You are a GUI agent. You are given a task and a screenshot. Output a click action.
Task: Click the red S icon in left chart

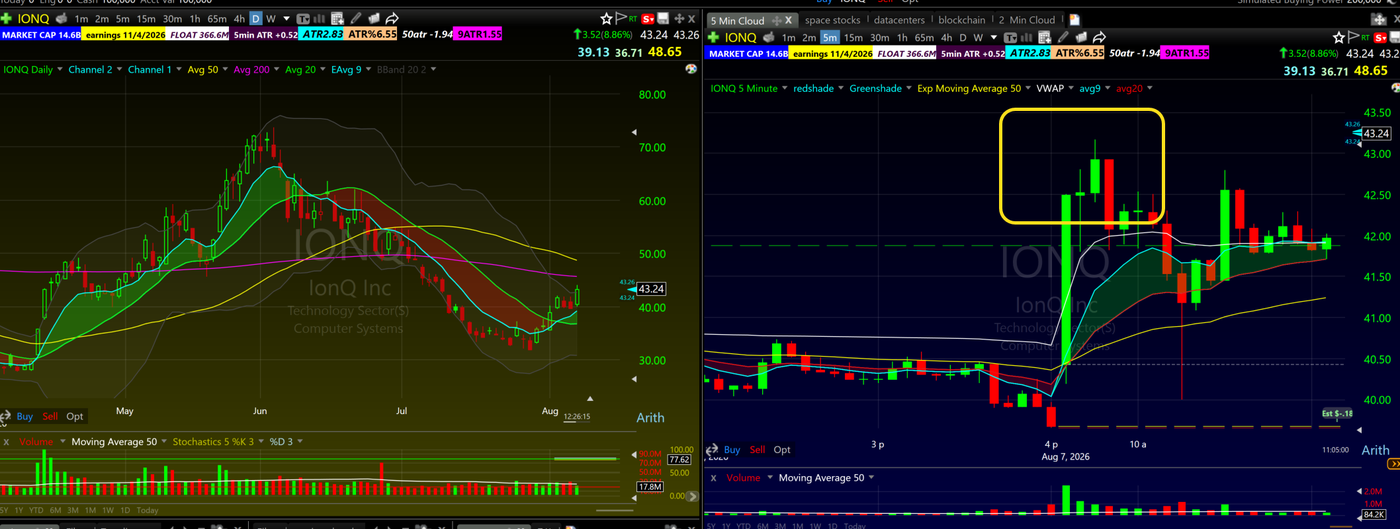click(648, 18)
